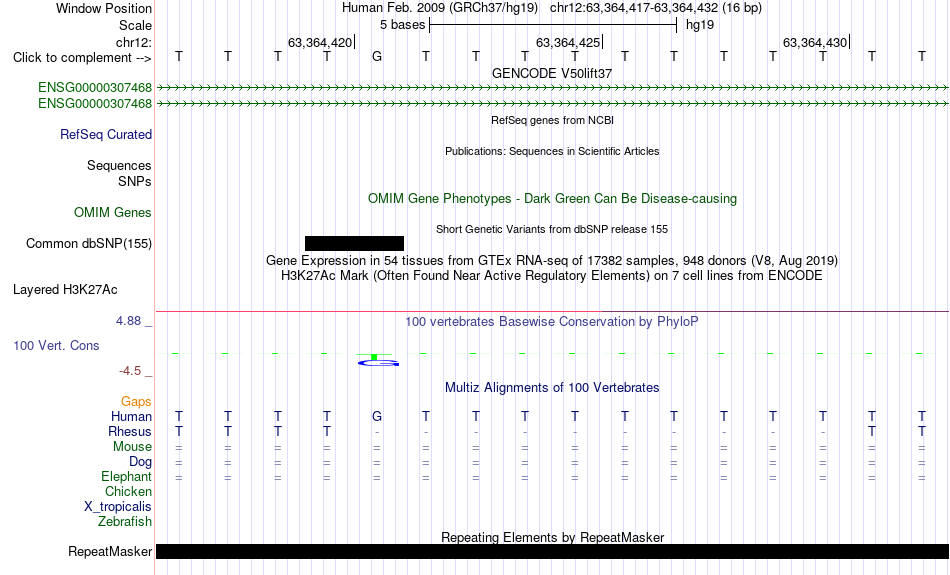Click the orange Gaps label
The height and width of the screenshot is (575, 950).
pyautogui.click(x=136, y=402)
